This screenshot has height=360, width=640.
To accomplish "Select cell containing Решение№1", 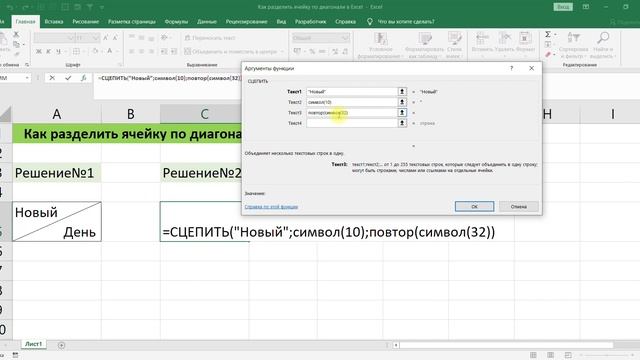I will point(57,173).
